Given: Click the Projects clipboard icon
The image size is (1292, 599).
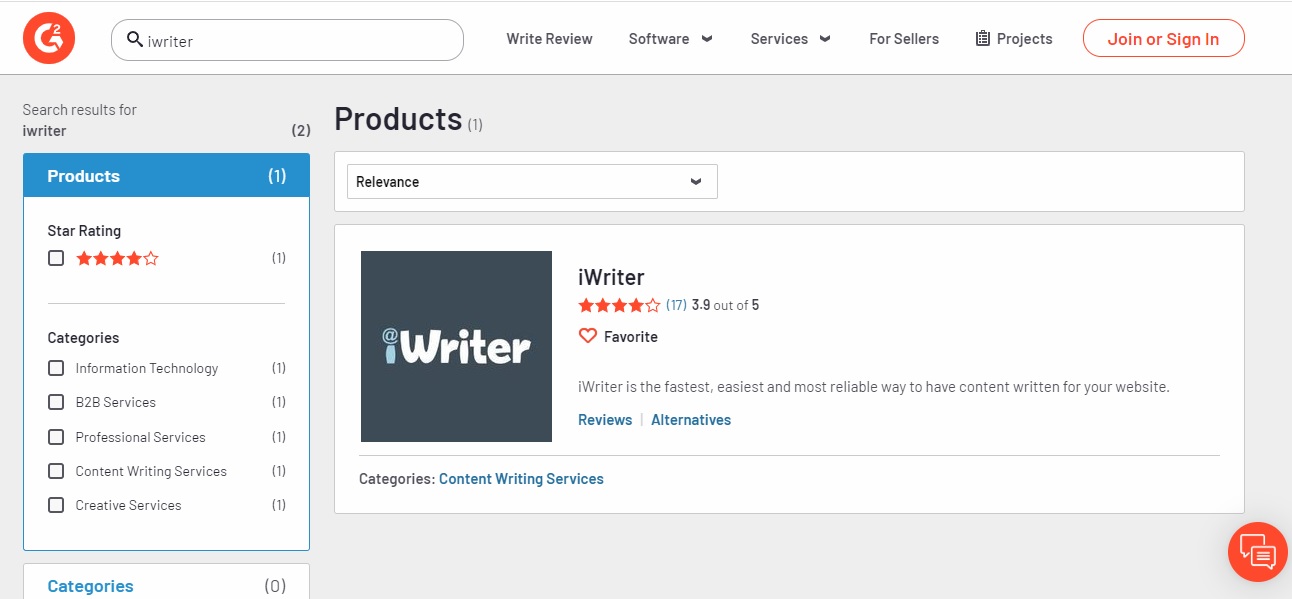Looking at the screenshot, I should (982, 39).
